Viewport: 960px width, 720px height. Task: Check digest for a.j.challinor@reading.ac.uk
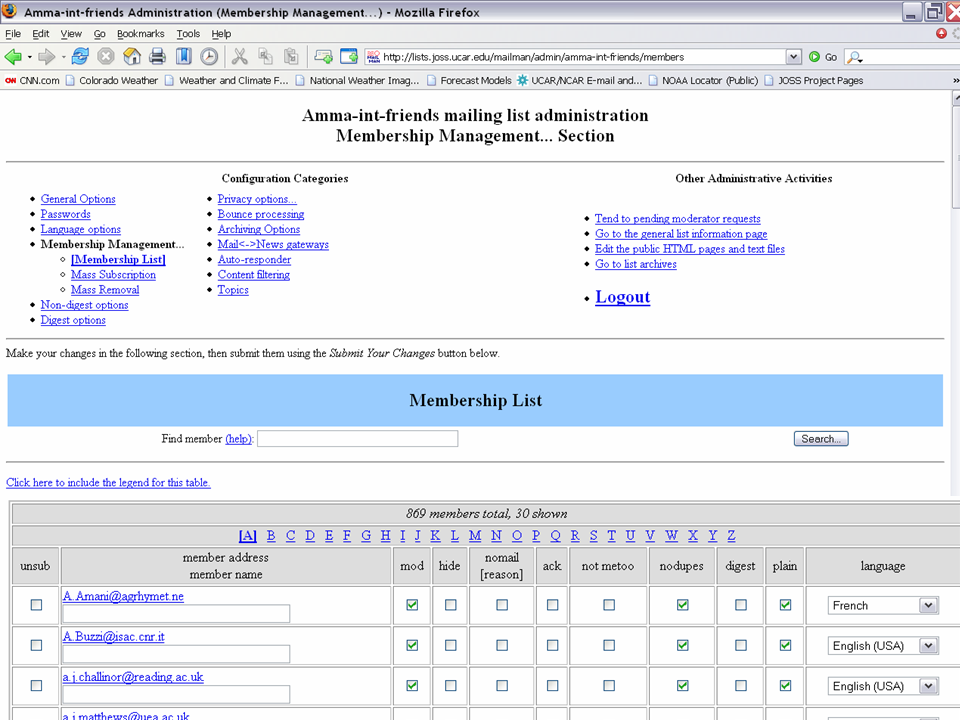point(741,686)
